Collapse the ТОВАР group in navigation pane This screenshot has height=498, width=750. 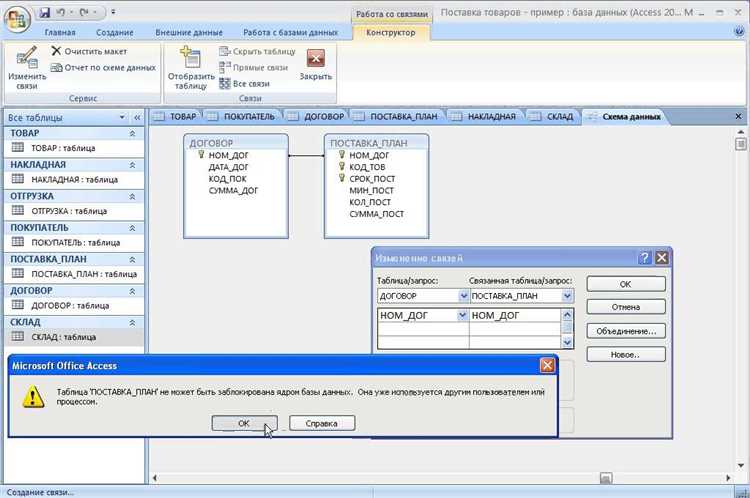(132, 133)
